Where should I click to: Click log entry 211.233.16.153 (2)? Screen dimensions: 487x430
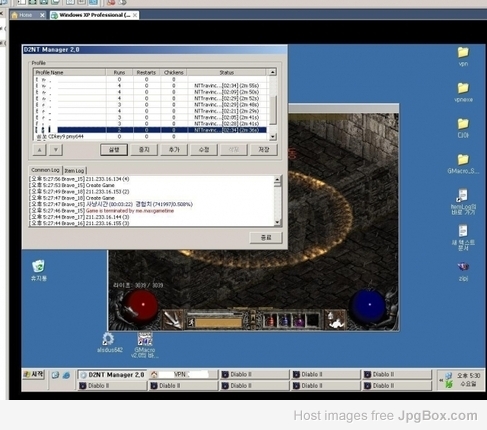[x=79, y=192]
